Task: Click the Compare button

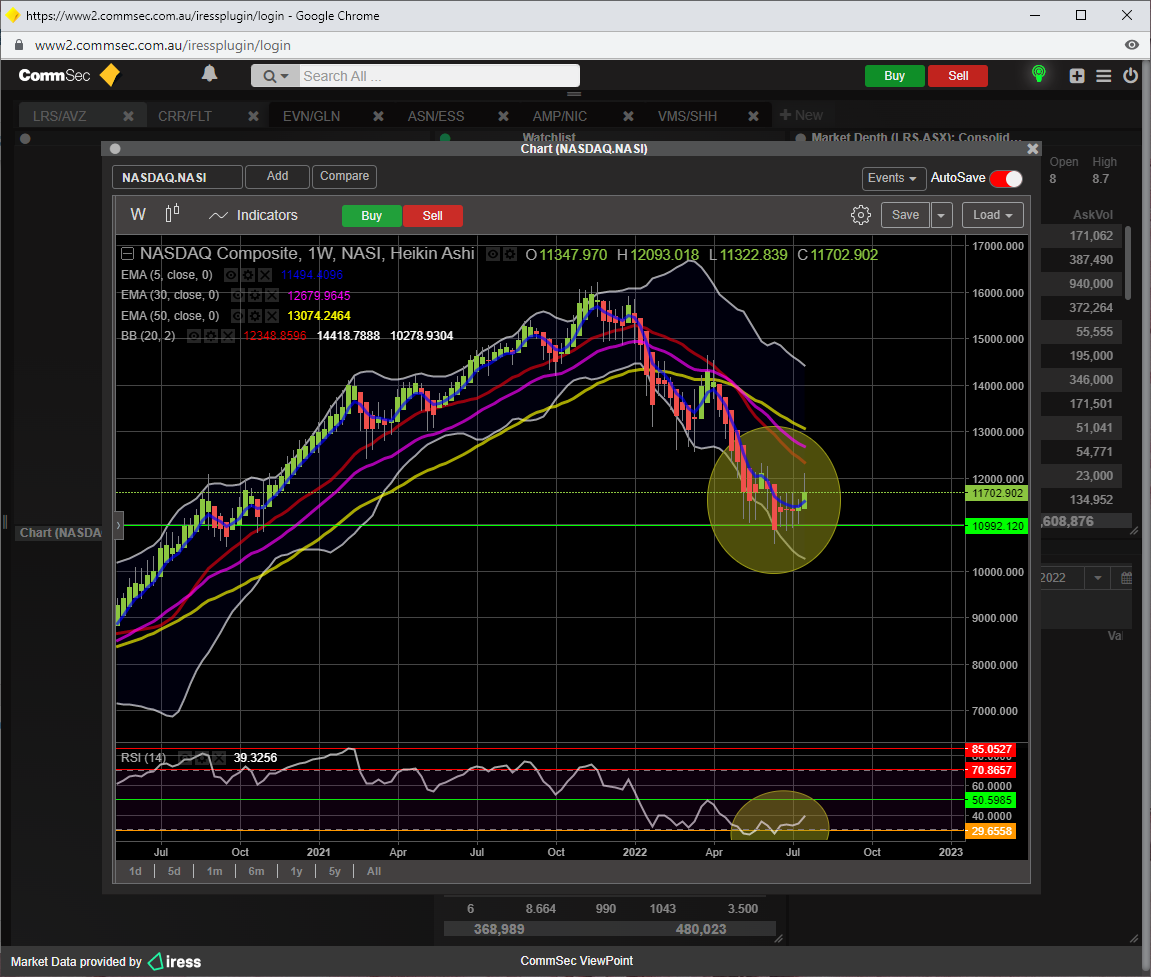Action: pyautogui.click(x=344, y=176)
